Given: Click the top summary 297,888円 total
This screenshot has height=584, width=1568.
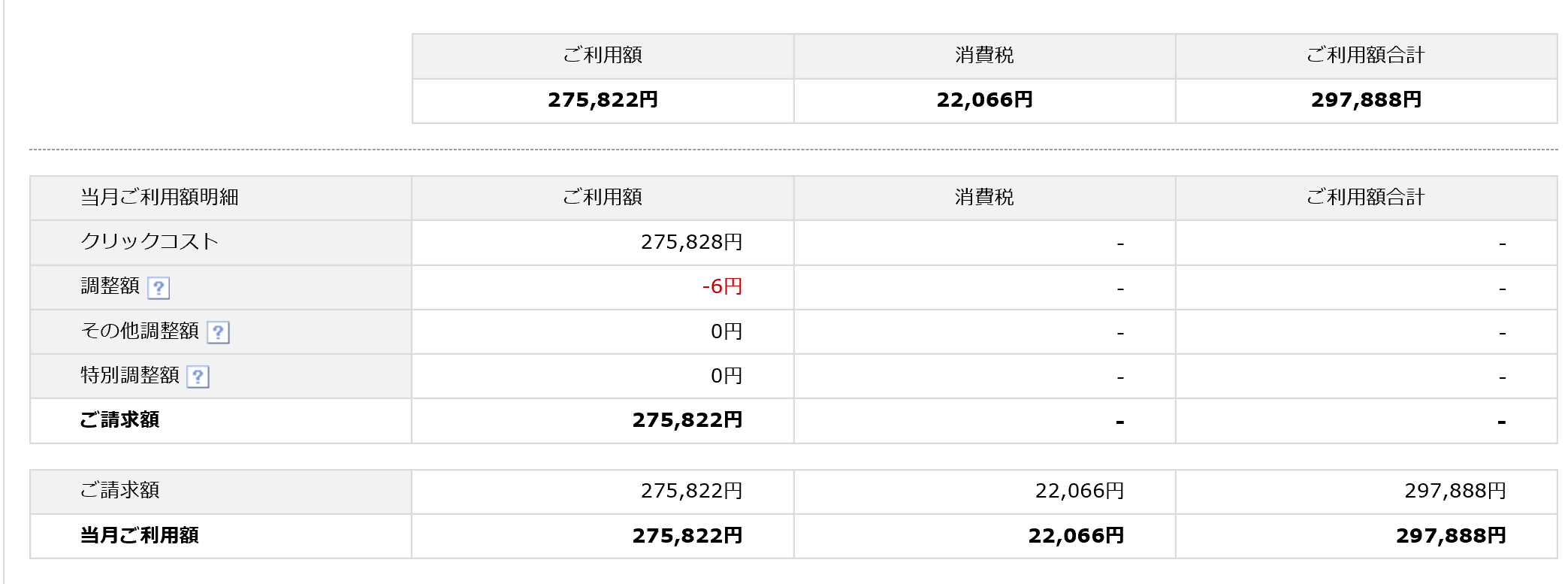Looking at the screenshot, I should pyautogui.click(x=1366, y=100).
